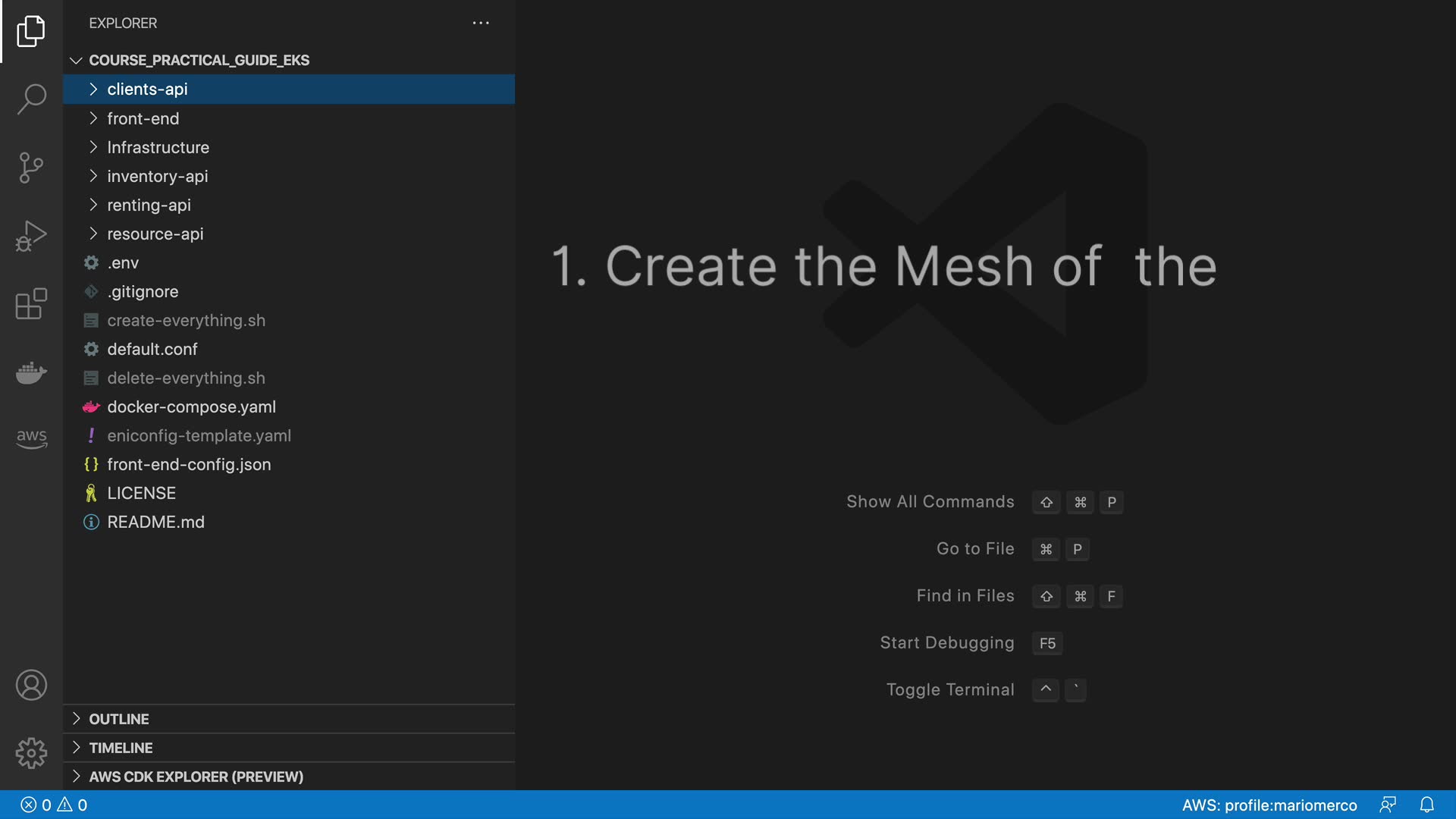The height and width of the screenshot is (819, 1456).
Task: Open the Accounts menu icon
Action: pos(31,685)
